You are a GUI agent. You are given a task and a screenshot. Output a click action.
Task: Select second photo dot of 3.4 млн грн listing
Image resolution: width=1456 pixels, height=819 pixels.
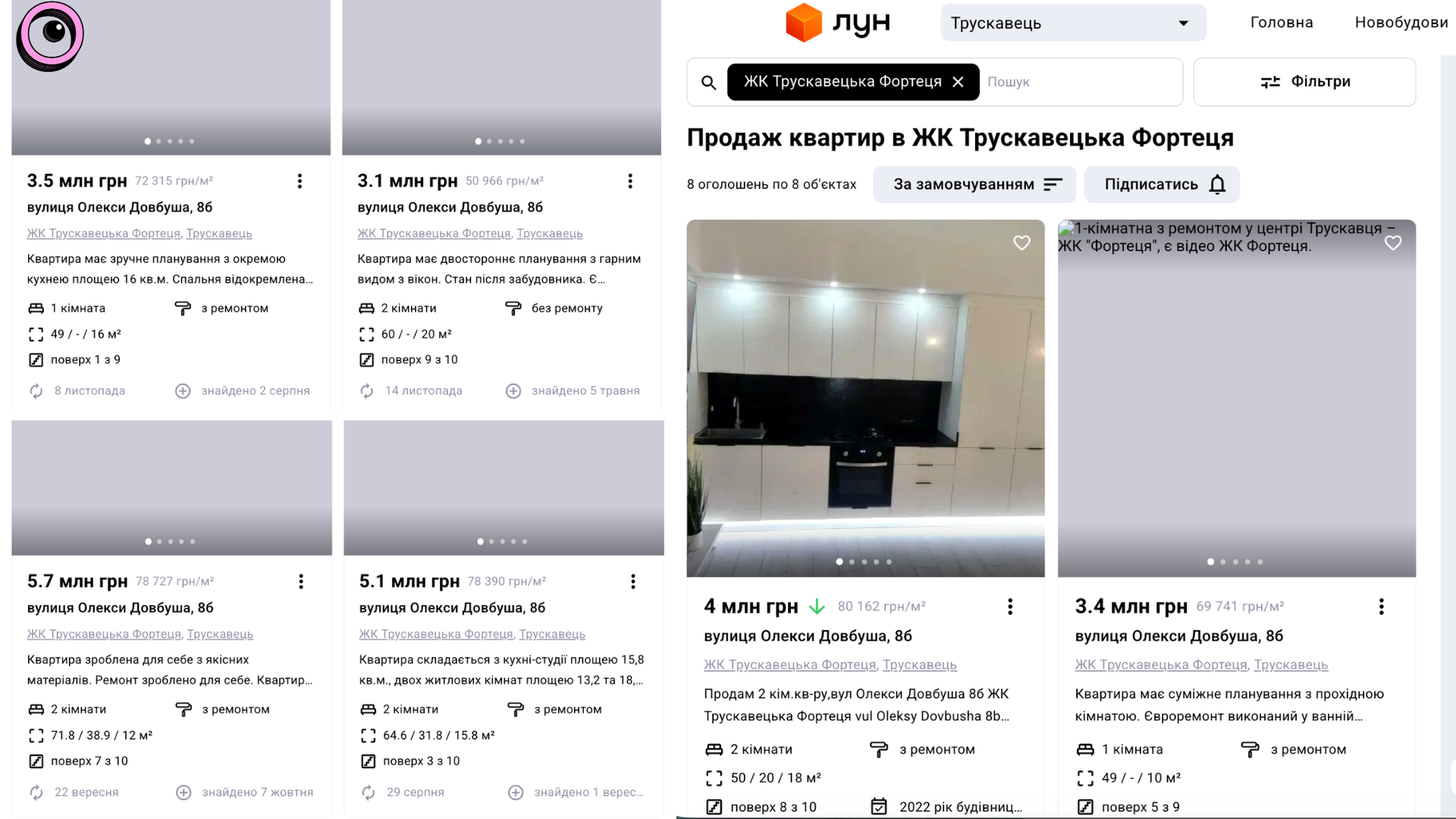pos(1223,562)
